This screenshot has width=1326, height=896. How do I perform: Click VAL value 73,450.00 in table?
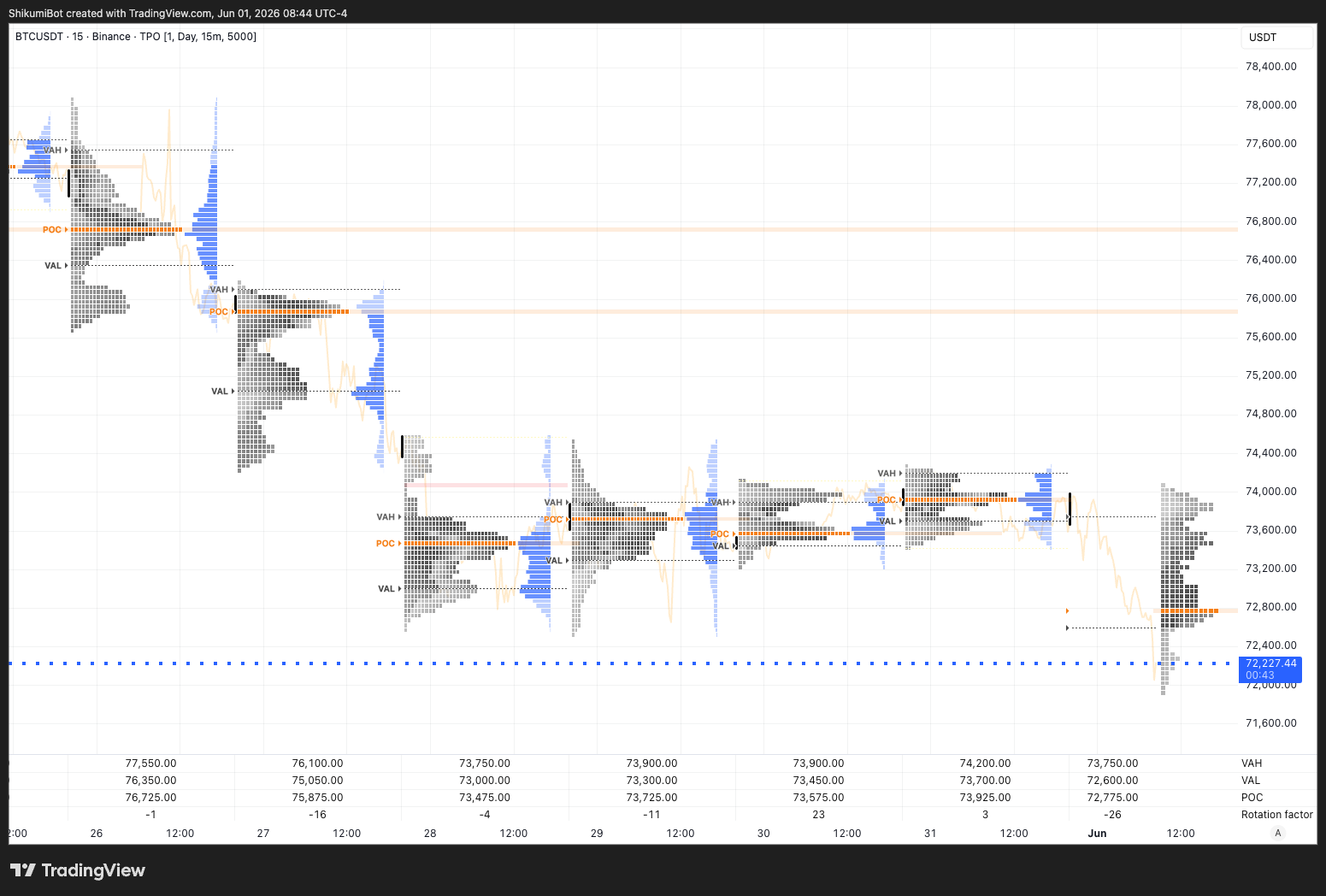[819, 781]
